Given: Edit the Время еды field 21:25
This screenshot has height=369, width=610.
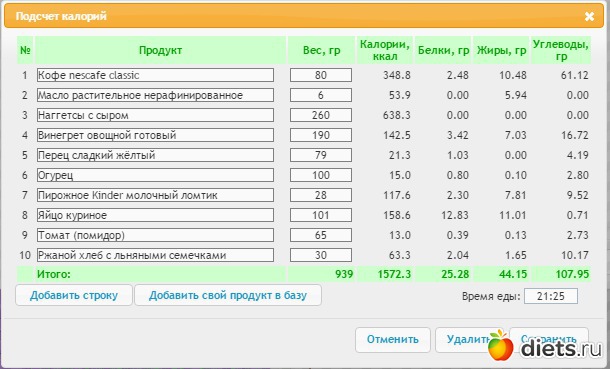Looking at the screenshot, I should tap(550, 296).
